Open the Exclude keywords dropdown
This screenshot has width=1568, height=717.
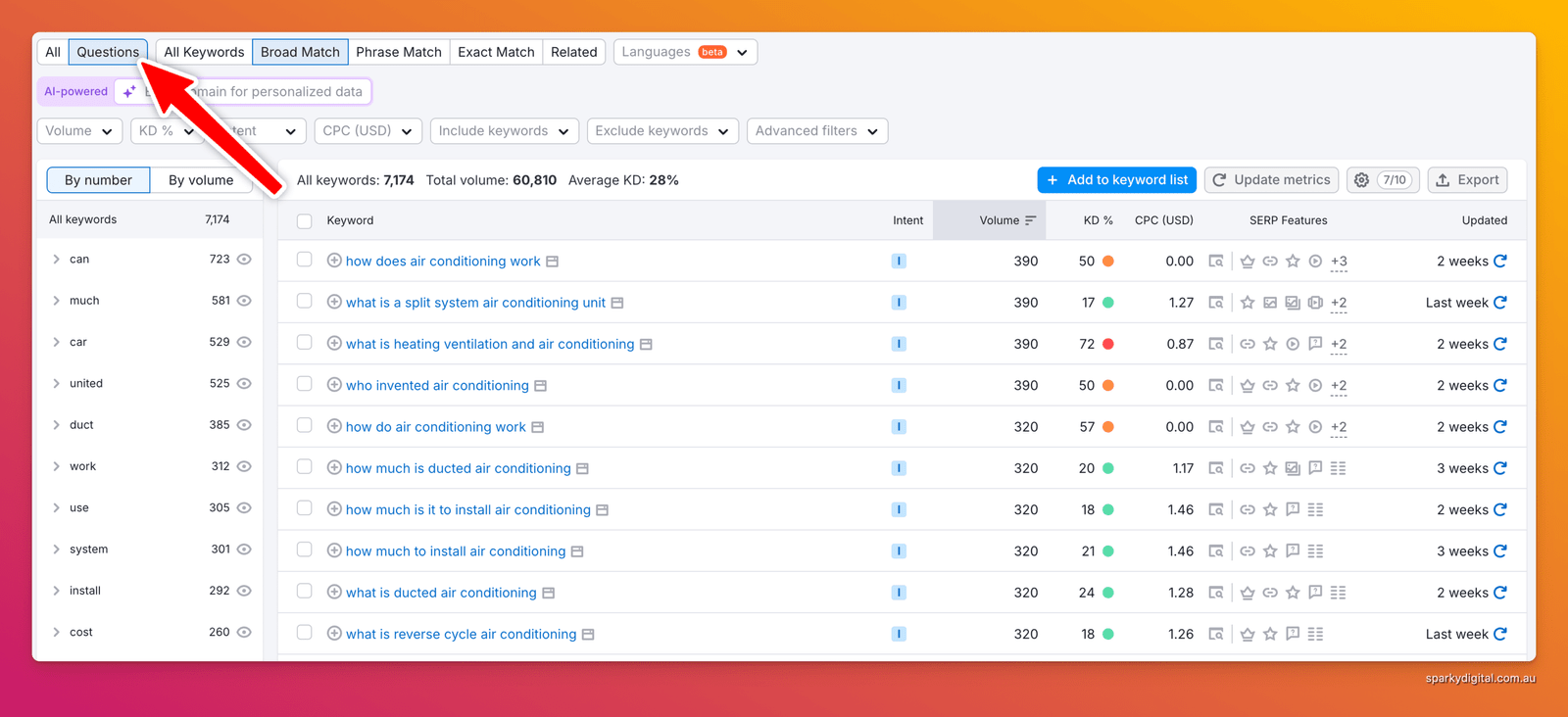pyautogui.click(x=662, y=131)
